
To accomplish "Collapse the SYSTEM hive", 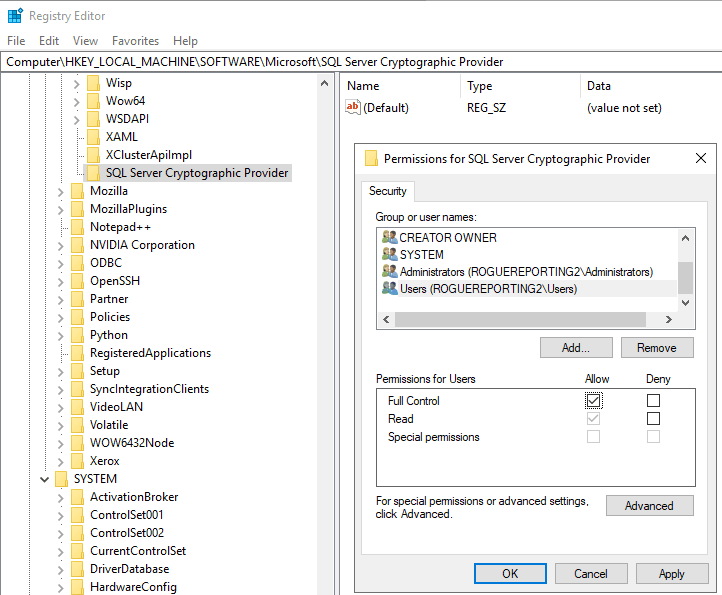I will pos(44,479).
